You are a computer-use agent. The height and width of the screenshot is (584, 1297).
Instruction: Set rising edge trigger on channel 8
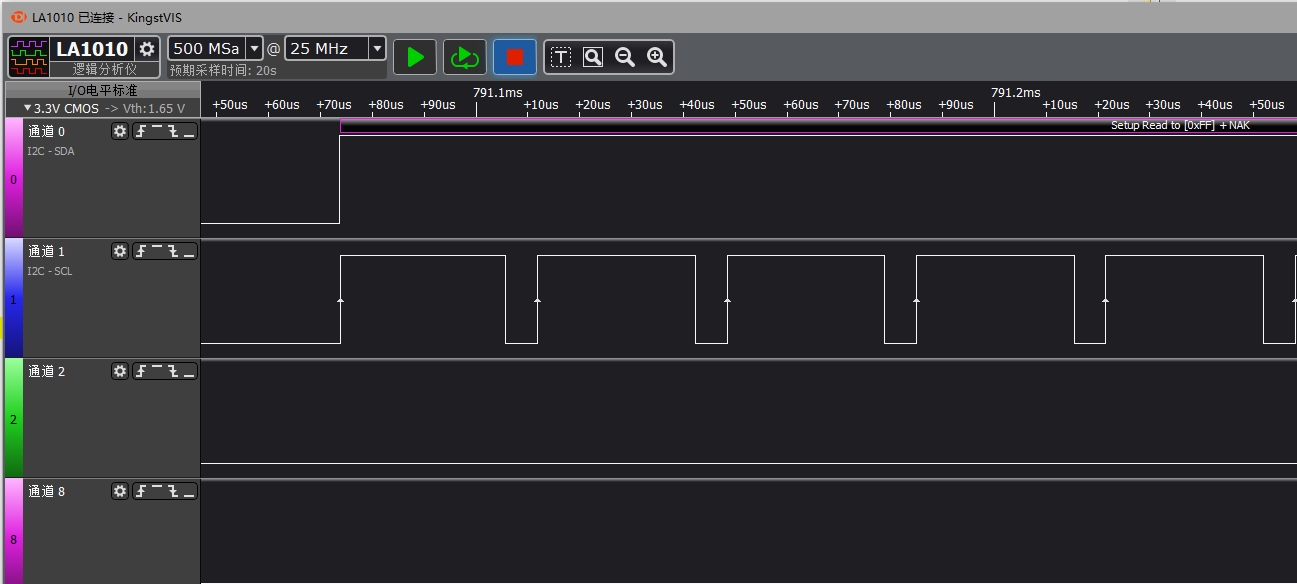point(141,491)
